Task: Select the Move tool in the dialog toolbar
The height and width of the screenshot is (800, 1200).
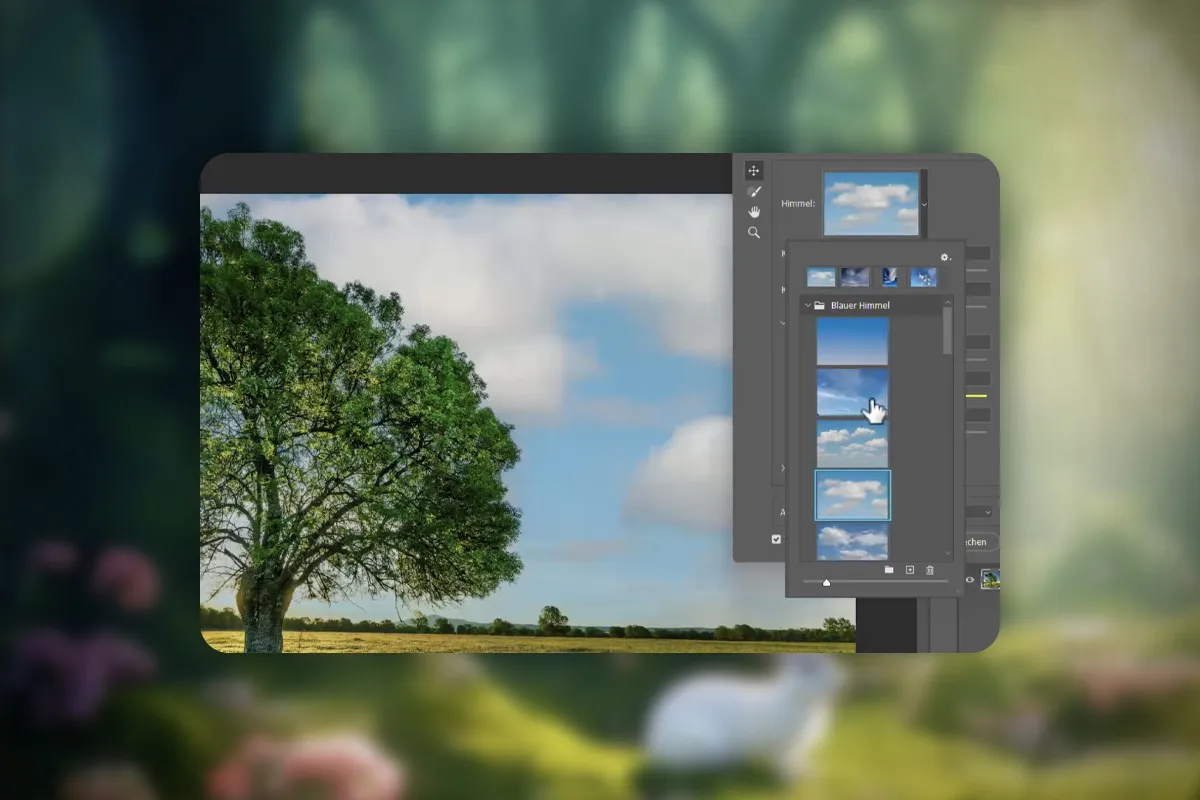Action: [753, 170]
